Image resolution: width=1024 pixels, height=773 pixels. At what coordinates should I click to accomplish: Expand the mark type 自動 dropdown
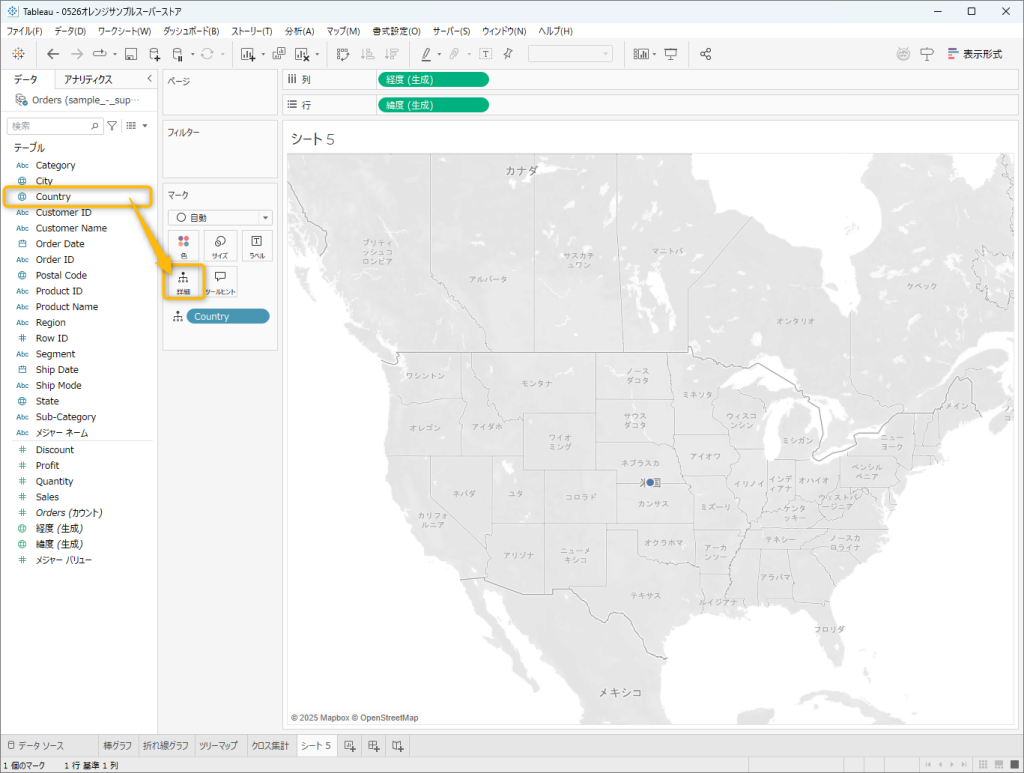point(220,217)
